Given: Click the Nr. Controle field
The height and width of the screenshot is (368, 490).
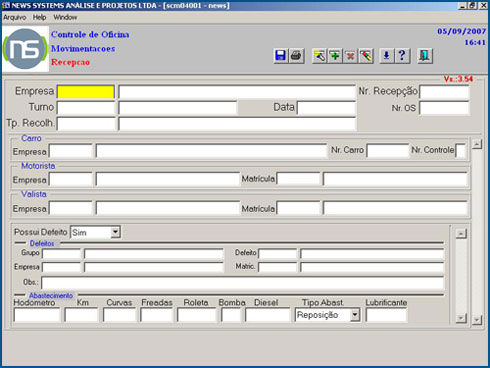Looking at the screenshot, I should (x=460, y=151).
